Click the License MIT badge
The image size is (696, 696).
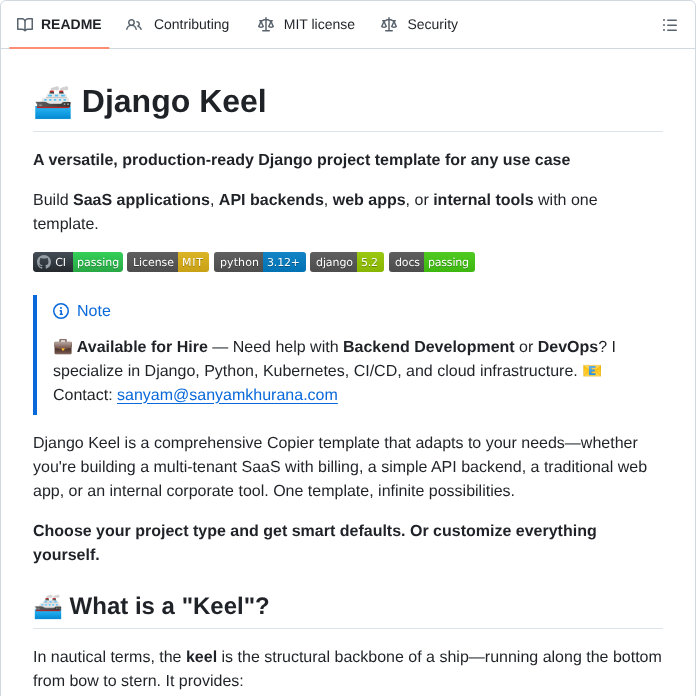tap(168, 262)
